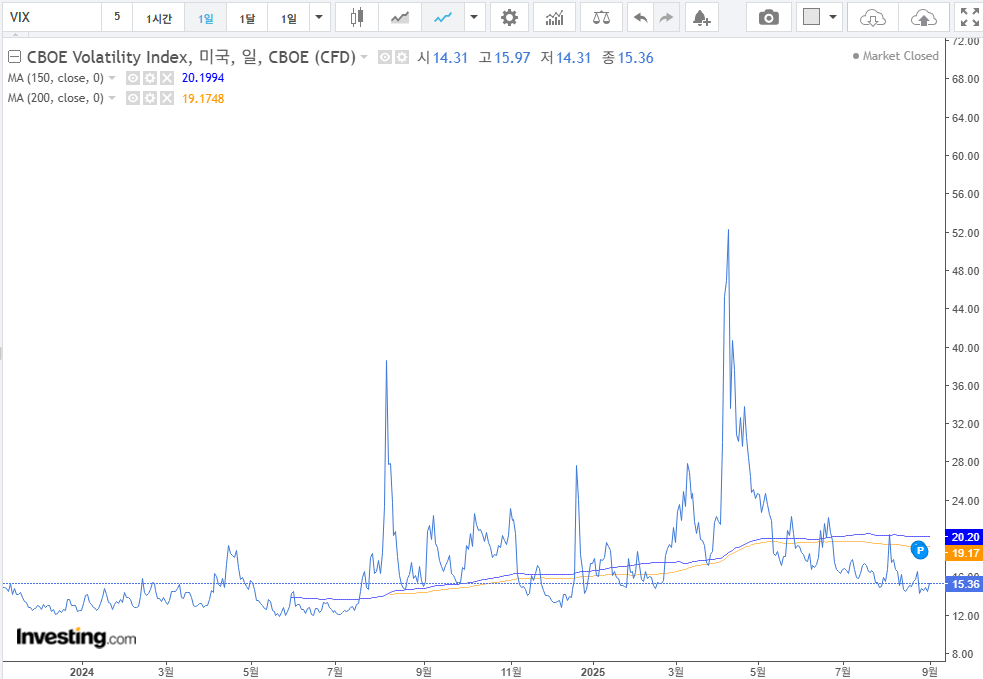This screenshot has height=679, width=983.
Task: Click the Market Closed status label
Action: click(x=895, y=56)
